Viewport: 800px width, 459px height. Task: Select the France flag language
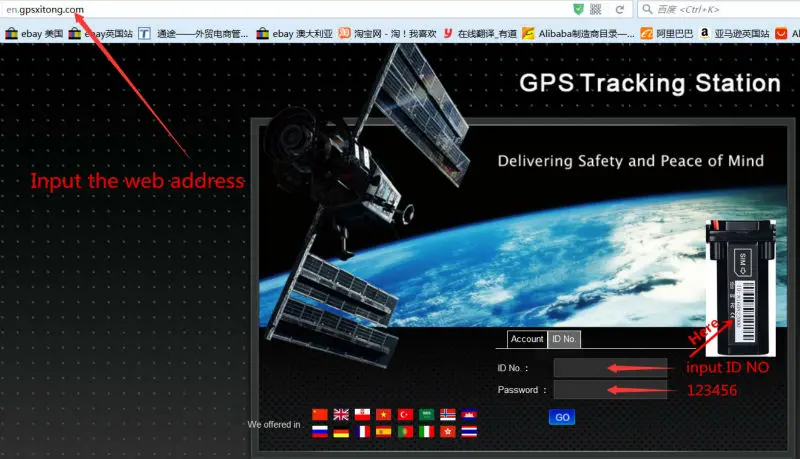coord(362,431)
